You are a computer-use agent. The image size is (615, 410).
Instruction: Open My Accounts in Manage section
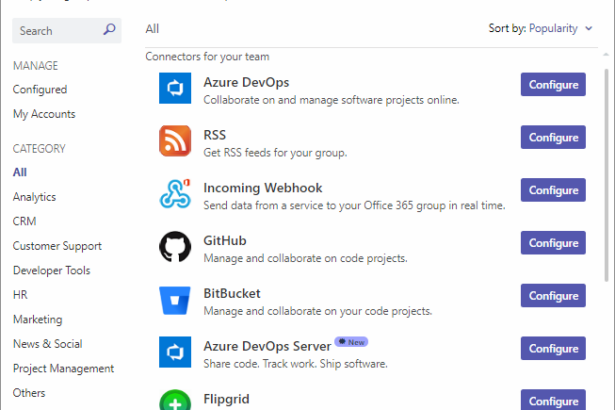click(44, 114)
